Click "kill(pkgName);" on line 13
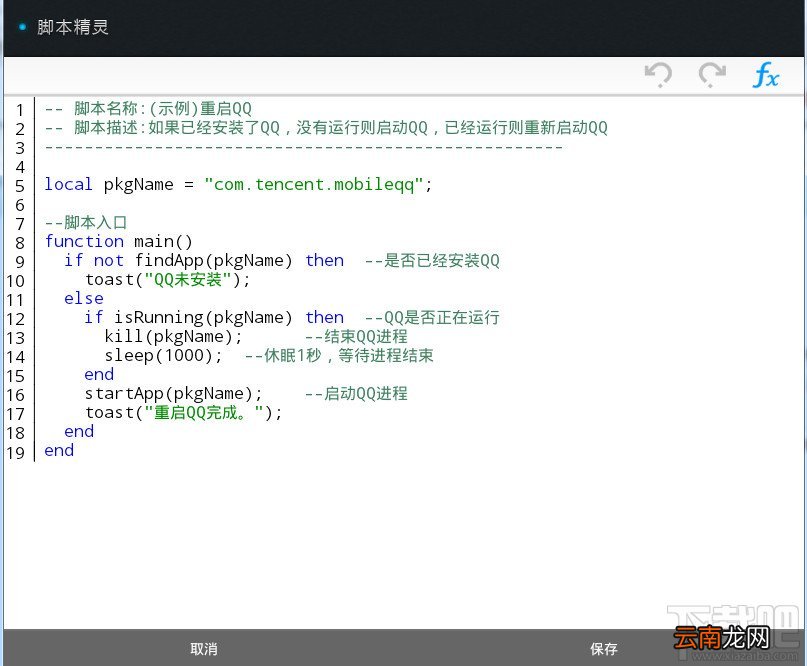807x666 pixels. (x=173, y=337)
